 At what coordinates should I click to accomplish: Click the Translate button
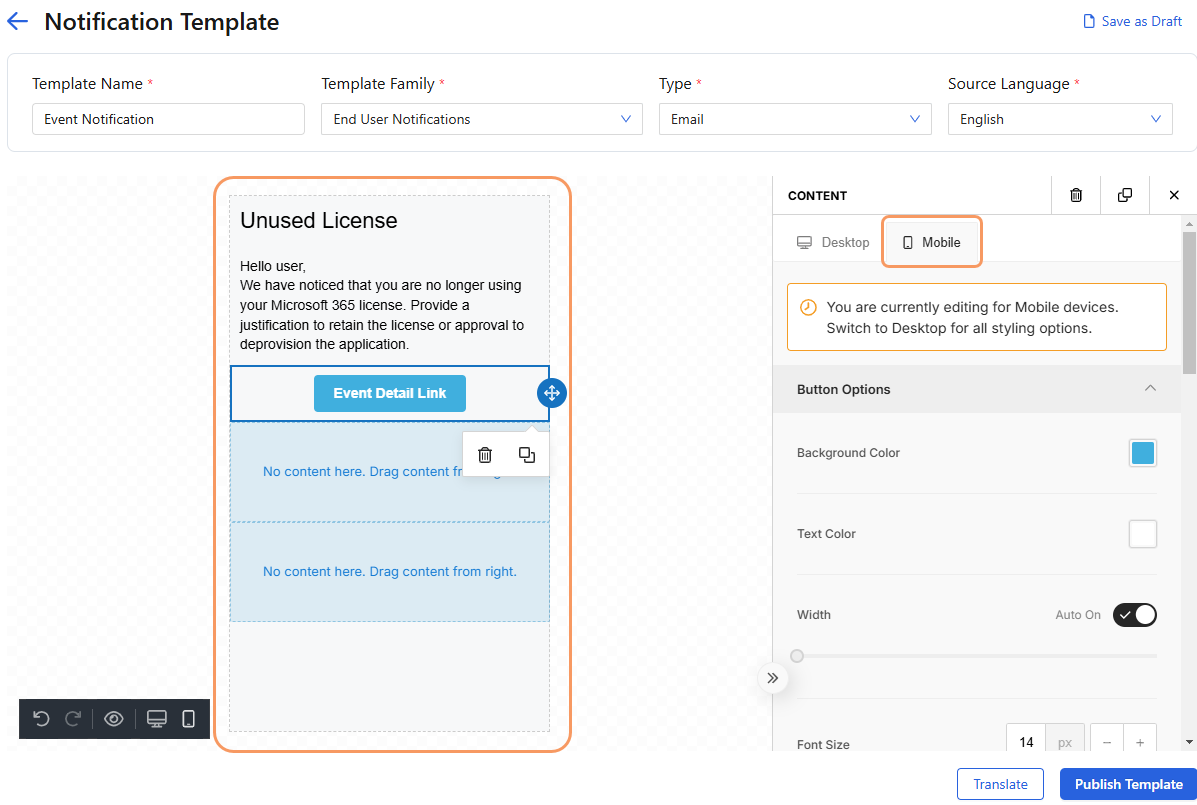(1000, 784)
